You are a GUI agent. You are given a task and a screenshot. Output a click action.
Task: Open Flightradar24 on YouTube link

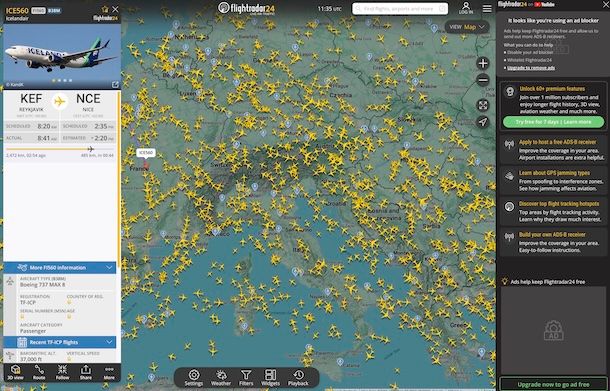click(526, 4)
